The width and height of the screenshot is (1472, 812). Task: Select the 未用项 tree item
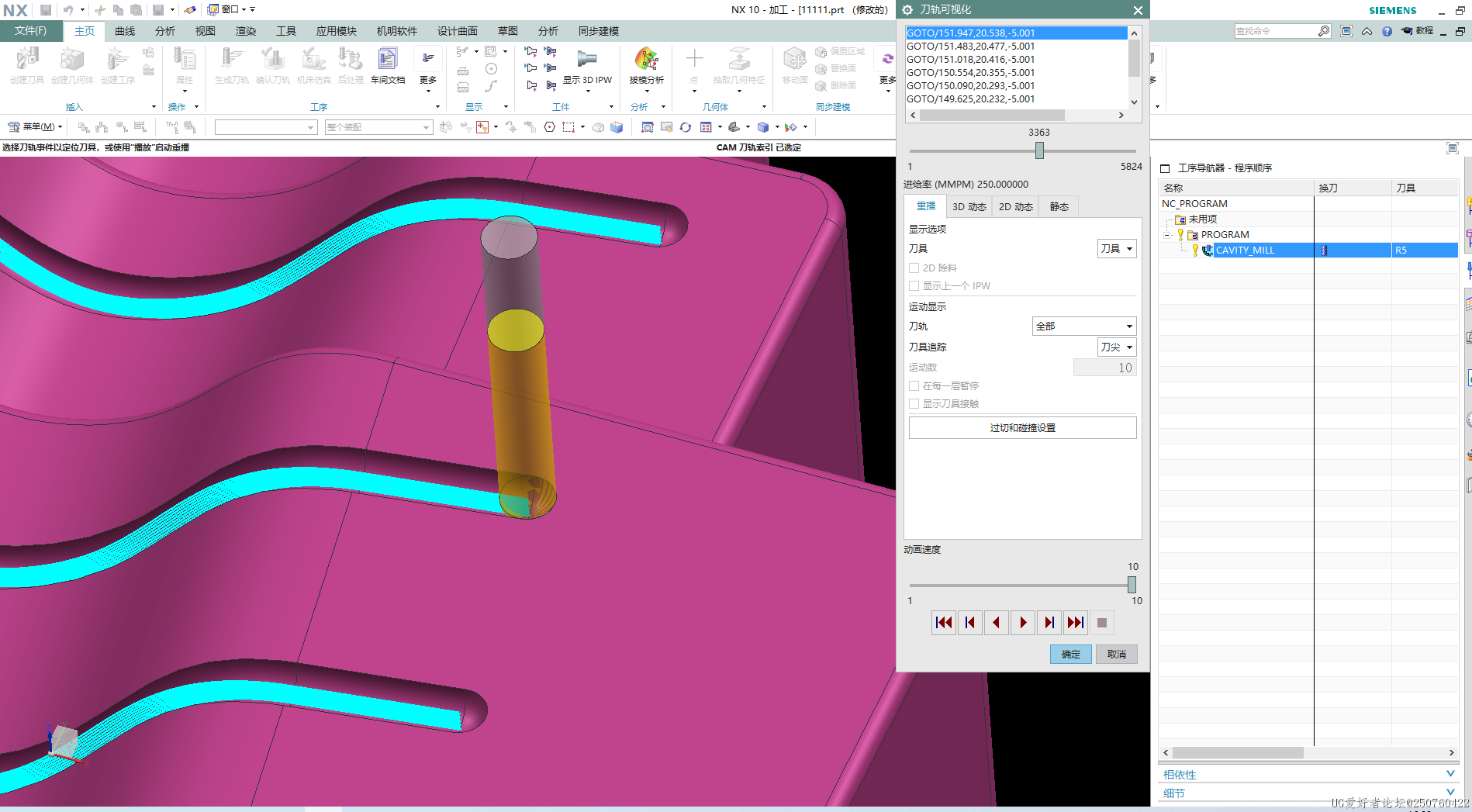[1202, 219]
